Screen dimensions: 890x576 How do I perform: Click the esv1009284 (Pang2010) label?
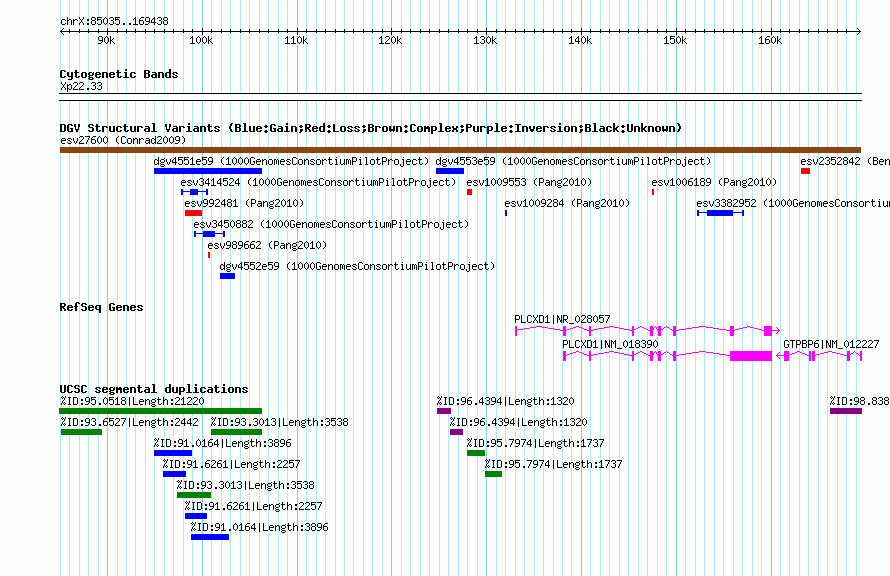pyautogui.click(x=567, y=203)
